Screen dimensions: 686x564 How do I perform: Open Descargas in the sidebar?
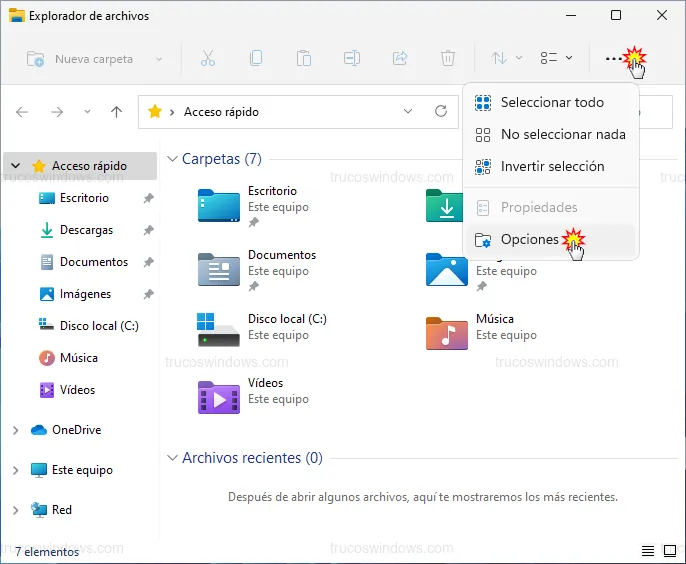[86, 230]
